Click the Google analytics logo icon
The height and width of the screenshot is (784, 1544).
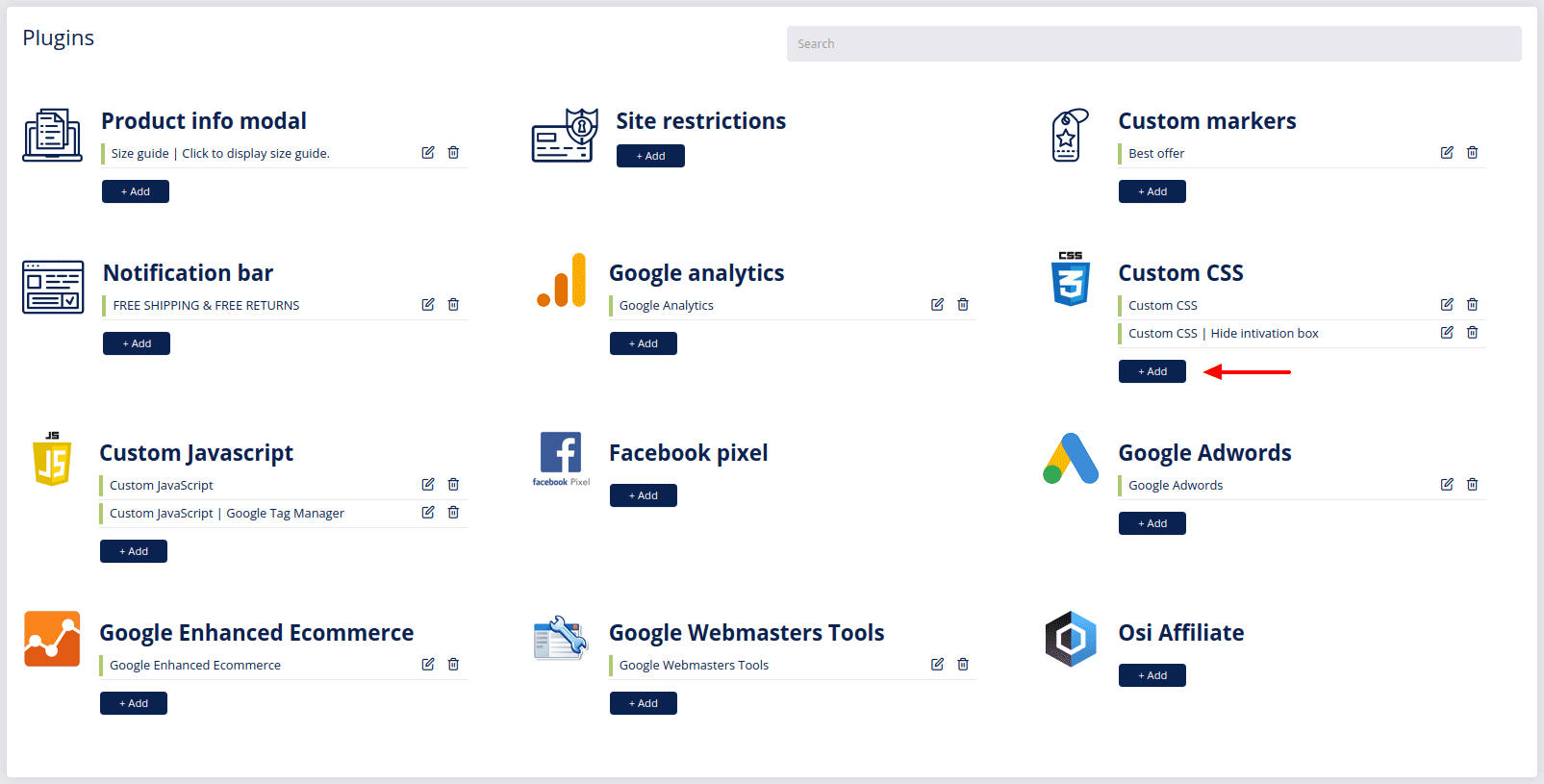(562, 280)
